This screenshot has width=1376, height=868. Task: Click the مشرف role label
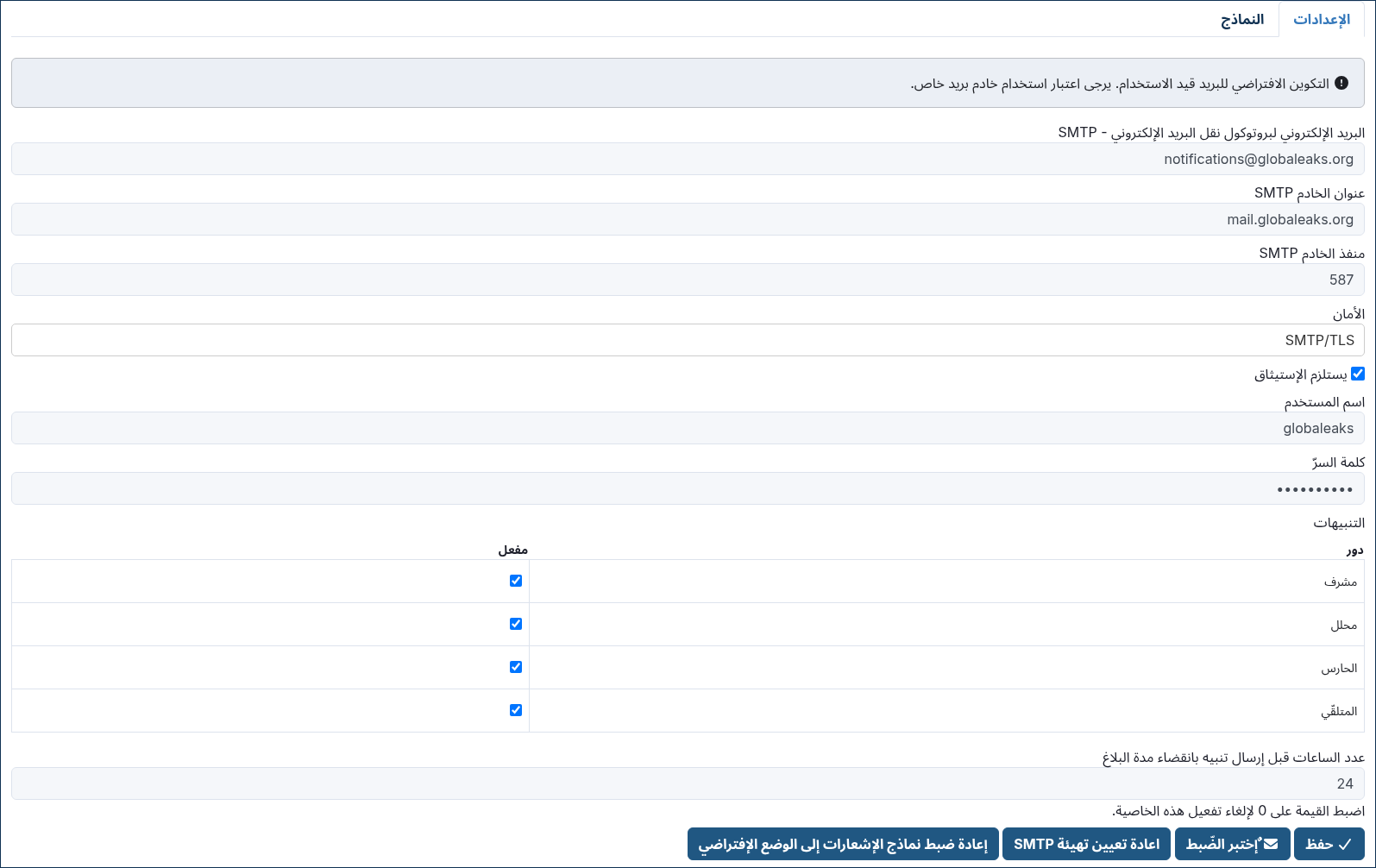(x=1341, y=582)
